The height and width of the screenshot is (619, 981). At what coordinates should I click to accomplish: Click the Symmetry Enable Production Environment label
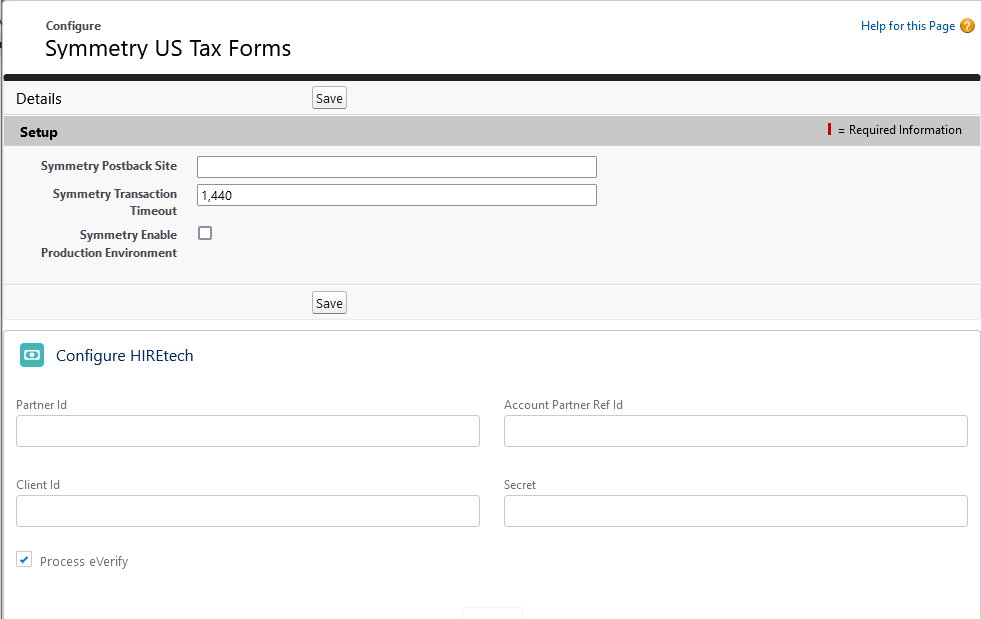pyautogui.click(x=109, y=244)
